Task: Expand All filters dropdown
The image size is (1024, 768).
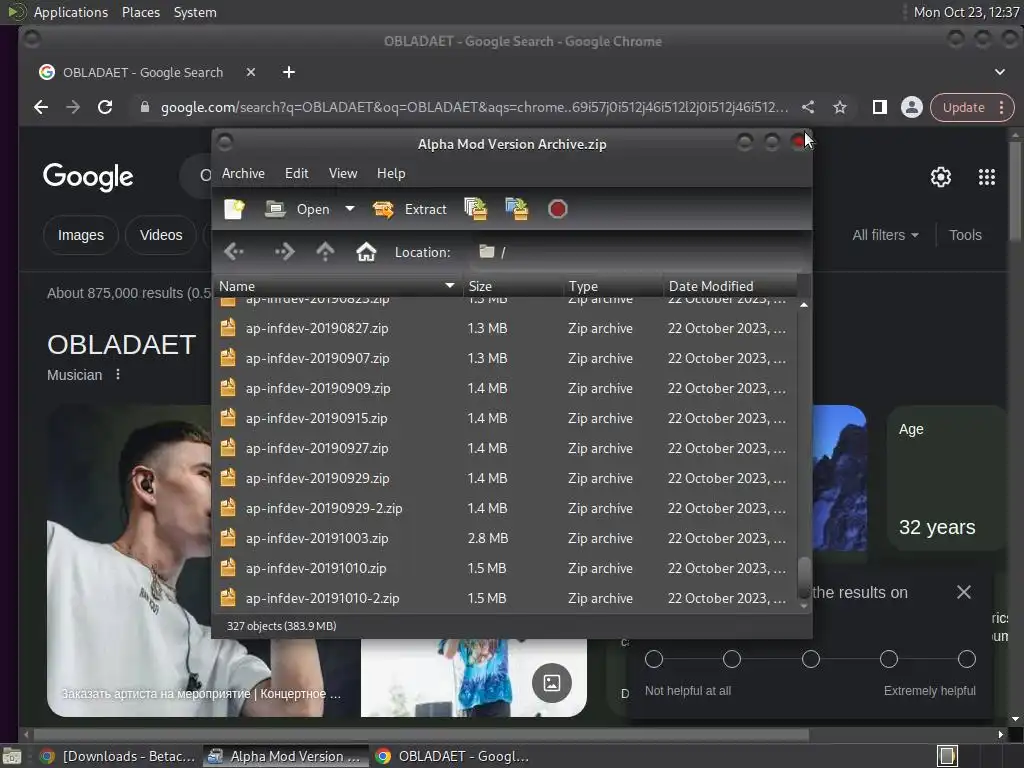Action: [x=885, y=234]
